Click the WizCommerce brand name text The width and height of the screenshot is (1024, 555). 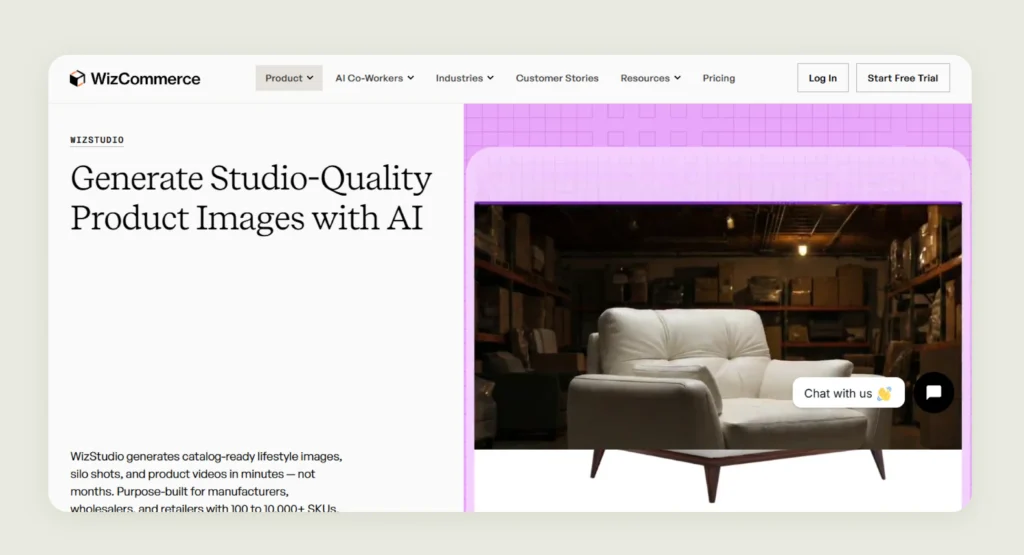tap(145, 78)
